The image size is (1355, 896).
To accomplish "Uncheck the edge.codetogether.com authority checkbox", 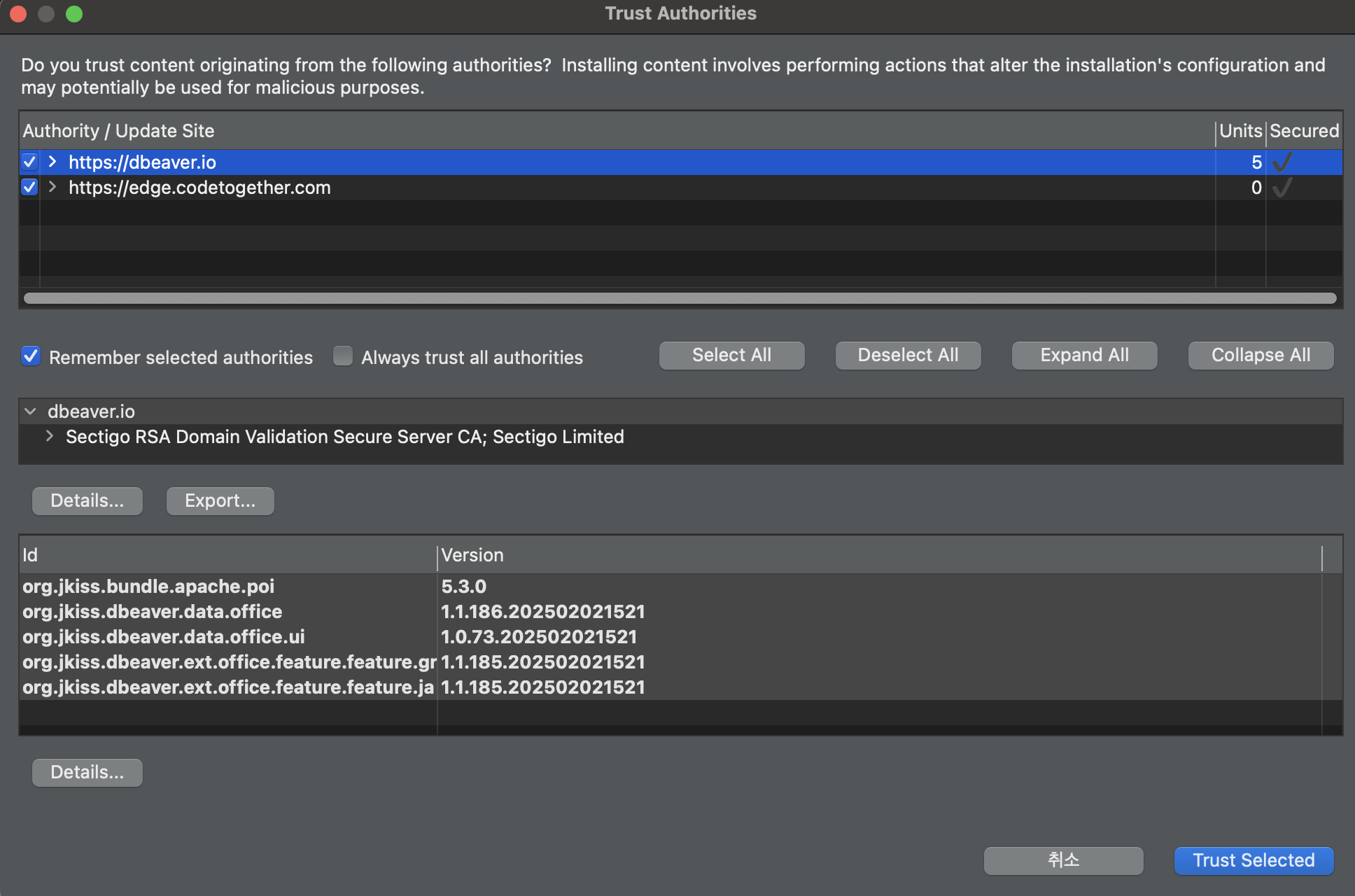I will 29,188.
